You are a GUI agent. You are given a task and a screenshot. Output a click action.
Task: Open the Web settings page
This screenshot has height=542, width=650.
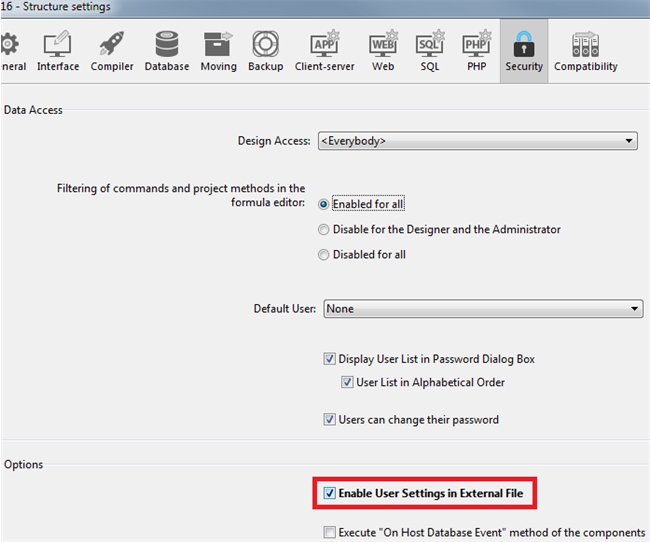click(383, 51)
